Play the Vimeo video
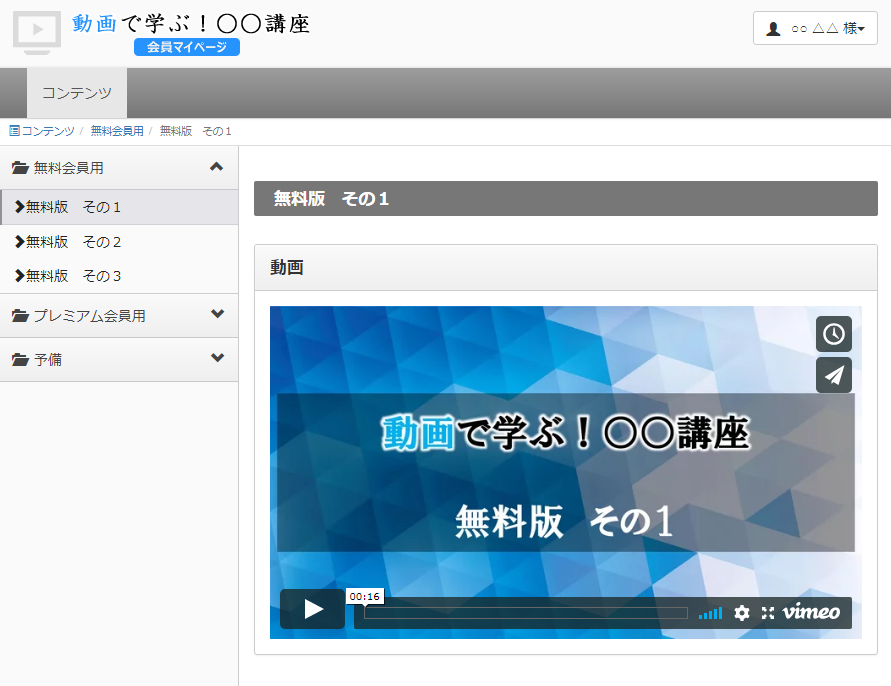The image size is (891, 686). (x=313, y=609)
